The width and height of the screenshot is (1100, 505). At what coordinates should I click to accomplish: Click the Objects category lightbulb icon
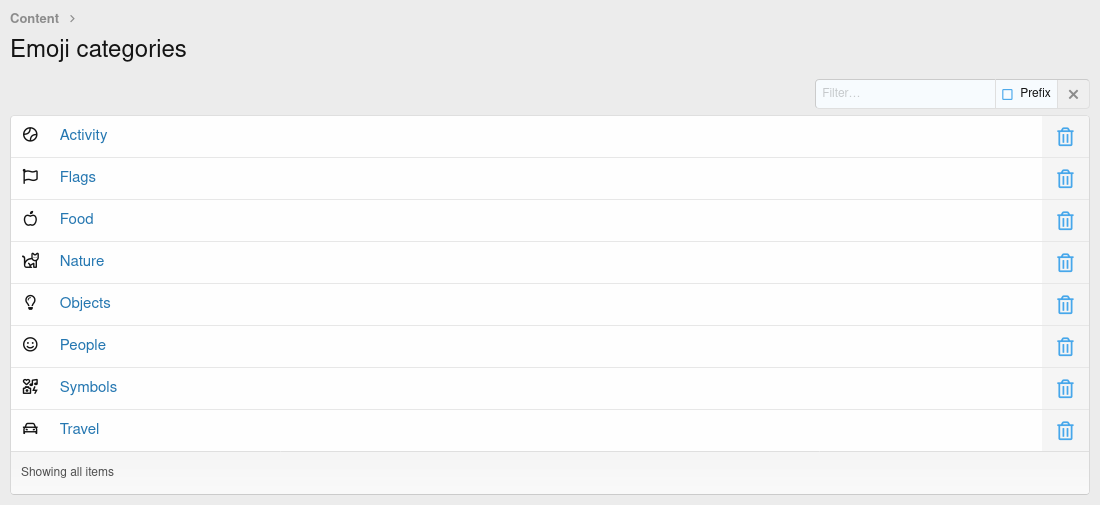(30, 303)
